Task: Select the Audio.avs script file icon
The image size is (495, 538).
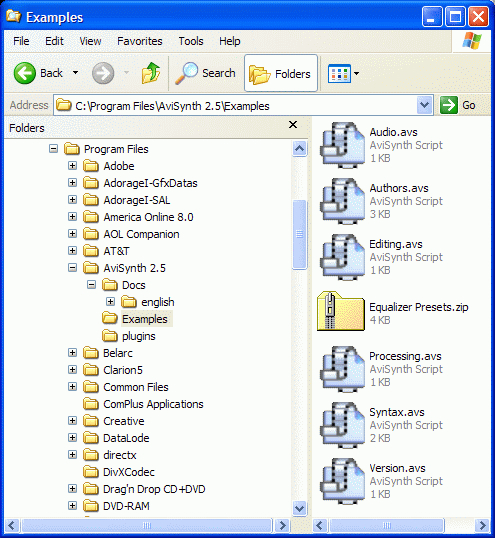Action: pos(342,145)
